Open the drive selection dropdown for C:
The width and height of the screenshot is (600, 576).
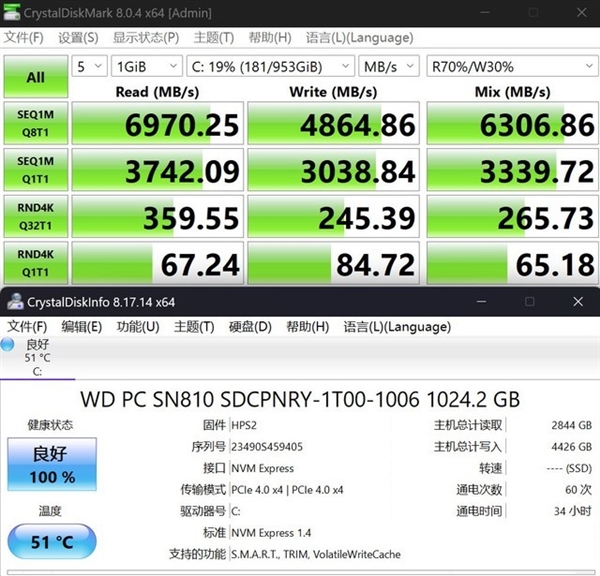pos(269,66)
